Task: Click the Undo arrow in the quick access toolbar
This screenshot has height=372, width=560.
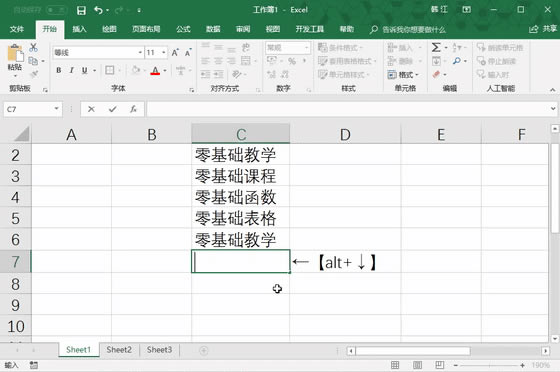Action: click(98, 10)
